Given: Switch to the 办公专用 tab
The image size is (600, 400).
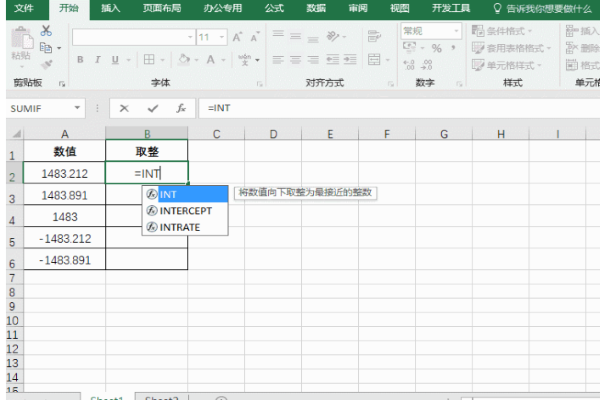Looking at the screenshot, I should [x=223, y=8].
